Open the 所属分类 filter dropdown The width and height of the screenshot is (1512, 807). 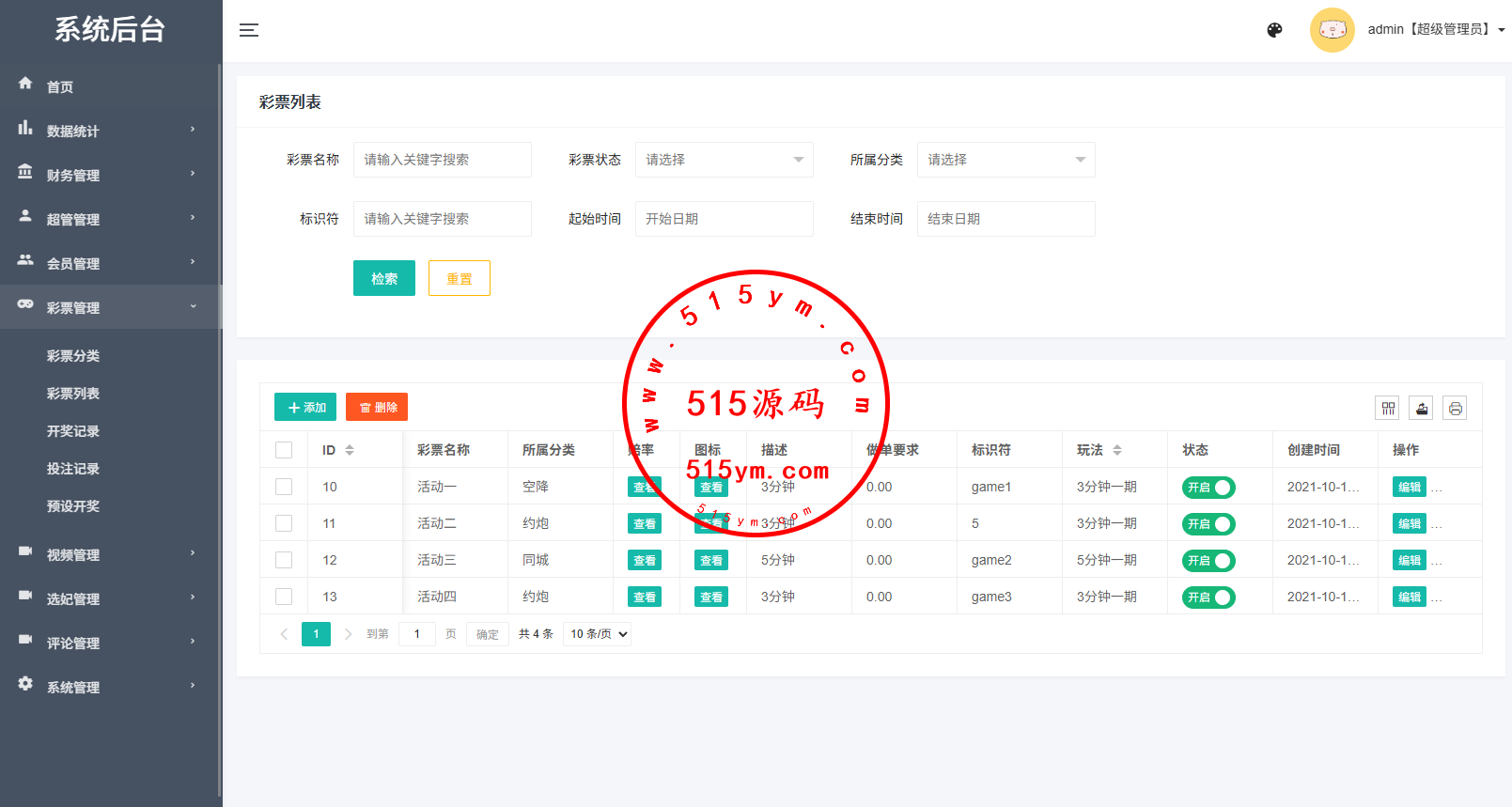1005,160
